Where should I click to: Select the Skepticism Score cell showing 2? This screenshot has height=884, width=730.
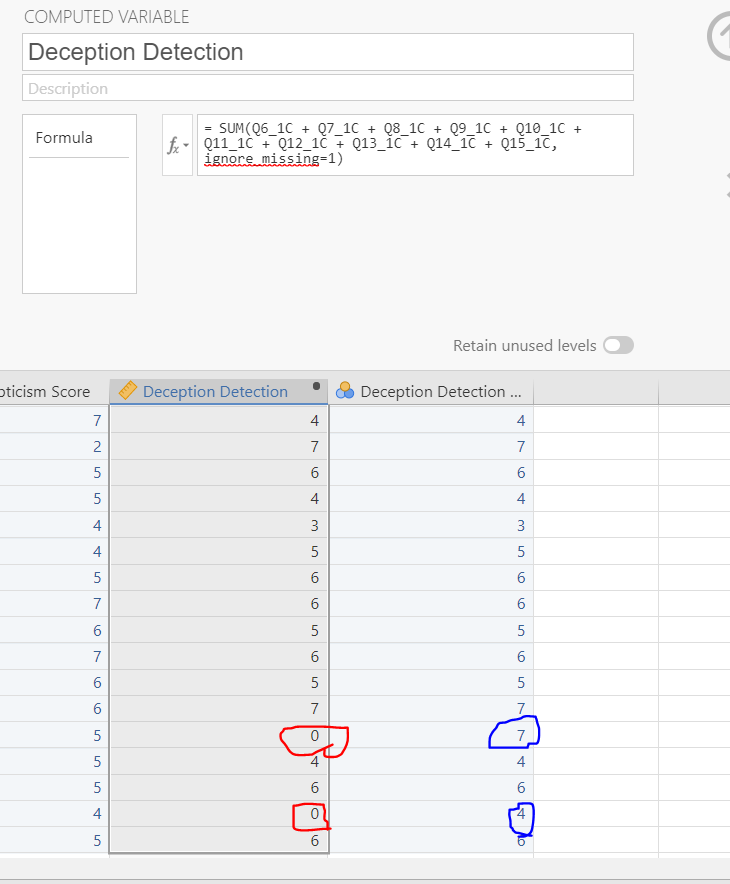[x=54, y=447]
